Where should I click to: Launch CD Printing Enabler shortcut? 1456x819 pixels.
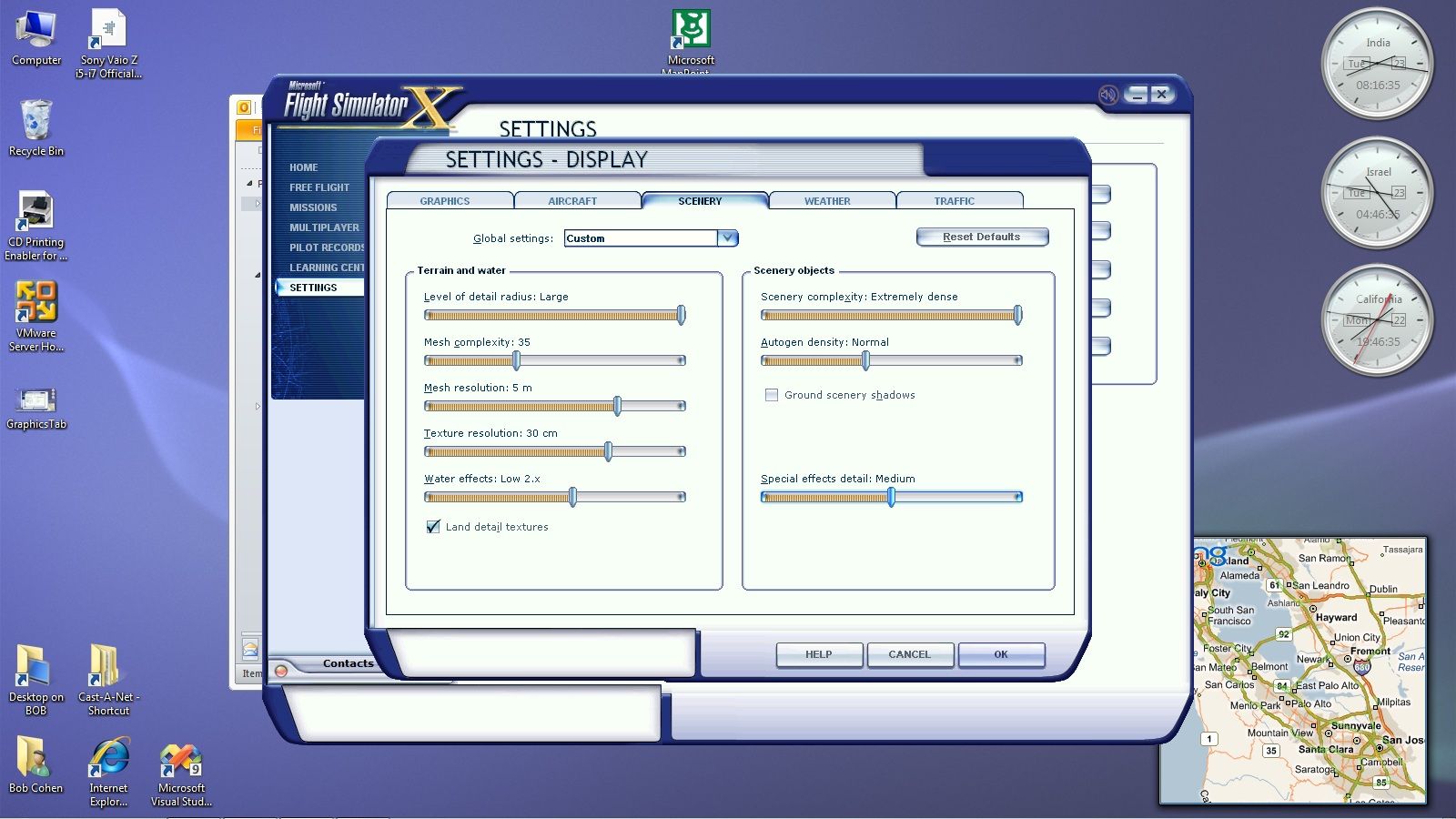(x=35, y=226)
